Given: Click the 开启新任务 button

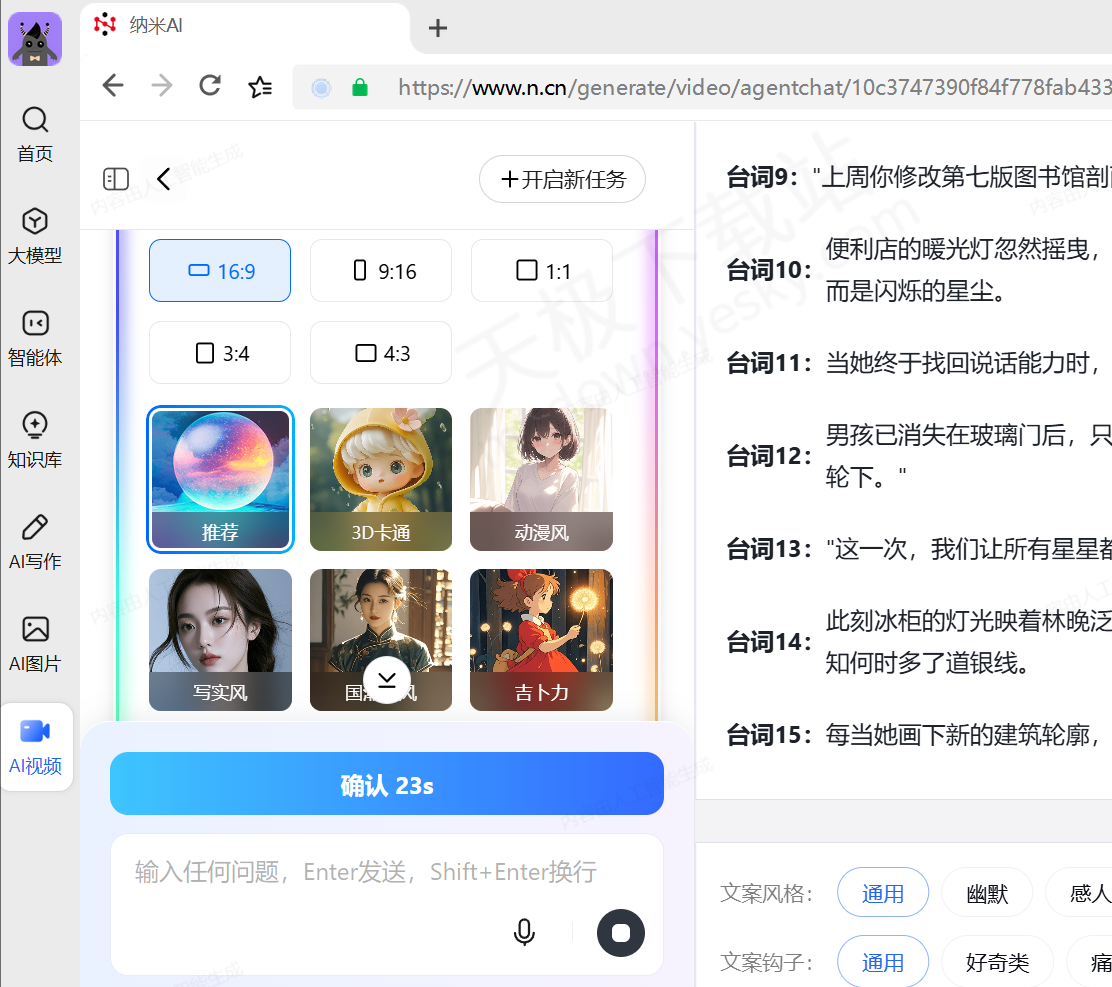Looking at the screenshot, I should click(x=562, y=180).
